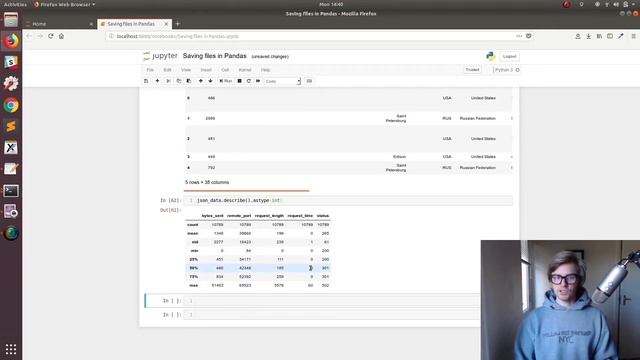This screenshot has width=640, height=360.
Task: Click the mean row label
Action: coord(193,233)
